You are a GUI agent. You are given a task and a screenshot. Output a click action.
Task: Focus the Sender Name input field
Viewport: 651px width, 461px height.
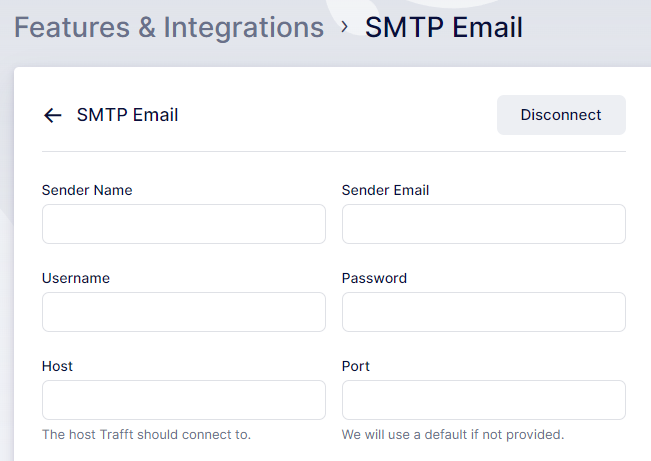coord(184,224)
